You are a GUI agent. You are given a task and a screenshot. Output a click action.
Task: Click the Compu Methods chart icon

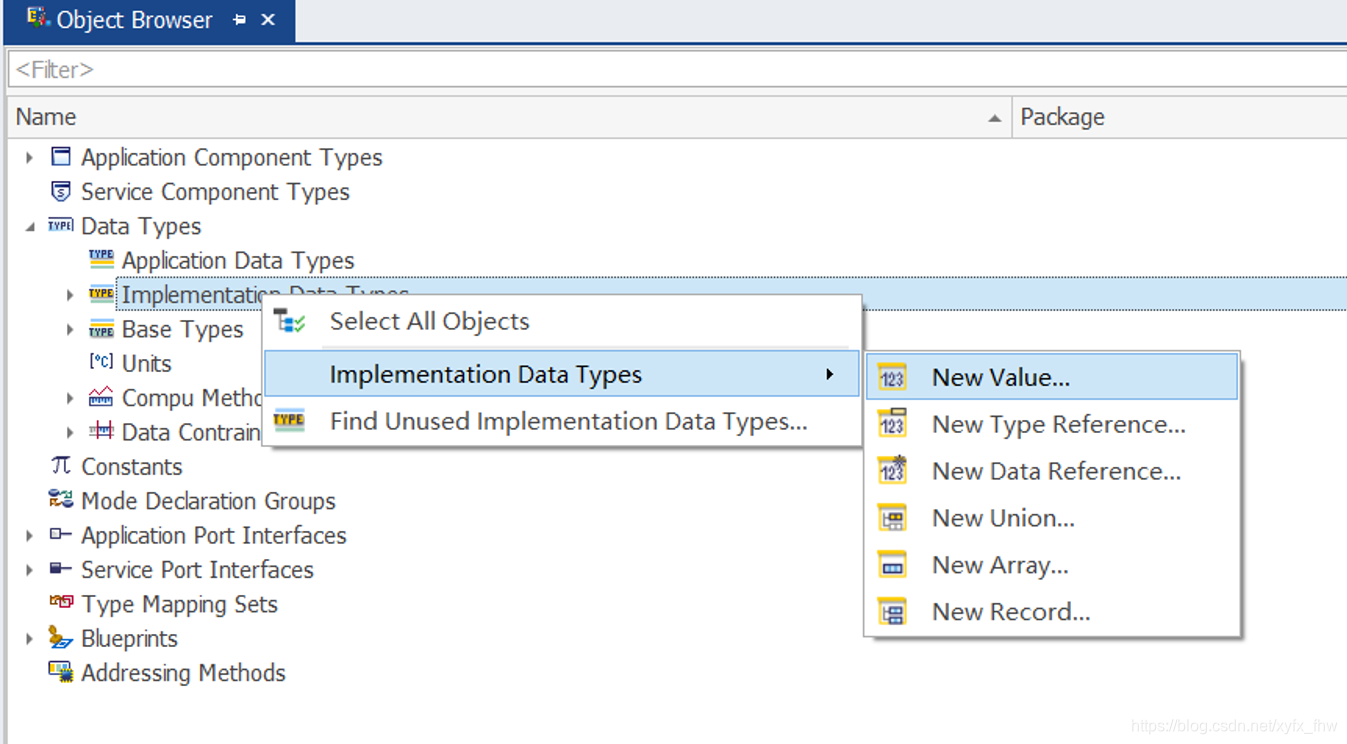101,397
